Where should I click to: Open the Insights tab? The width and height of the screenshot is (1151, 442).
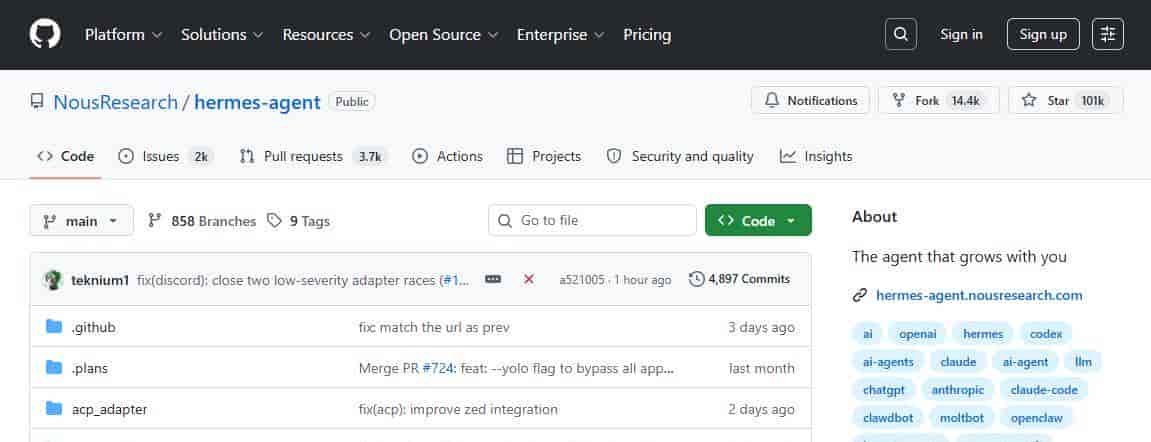(x=816, y=156)
